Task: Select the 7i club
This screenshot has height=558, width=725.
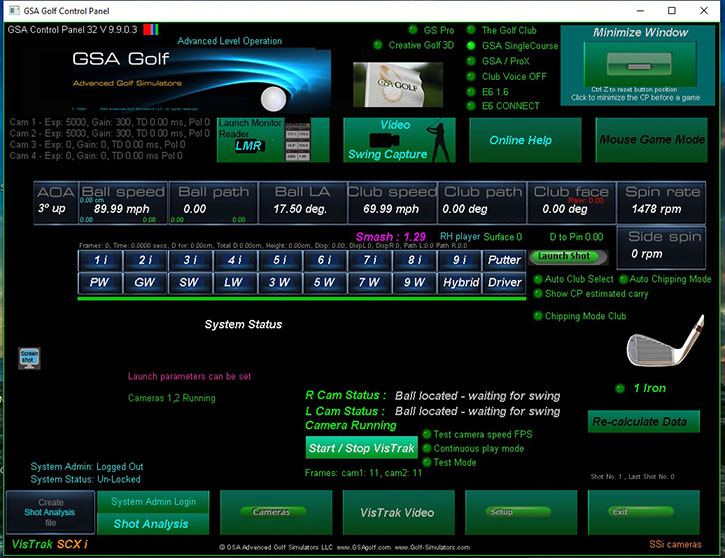Action: point(369,260)
